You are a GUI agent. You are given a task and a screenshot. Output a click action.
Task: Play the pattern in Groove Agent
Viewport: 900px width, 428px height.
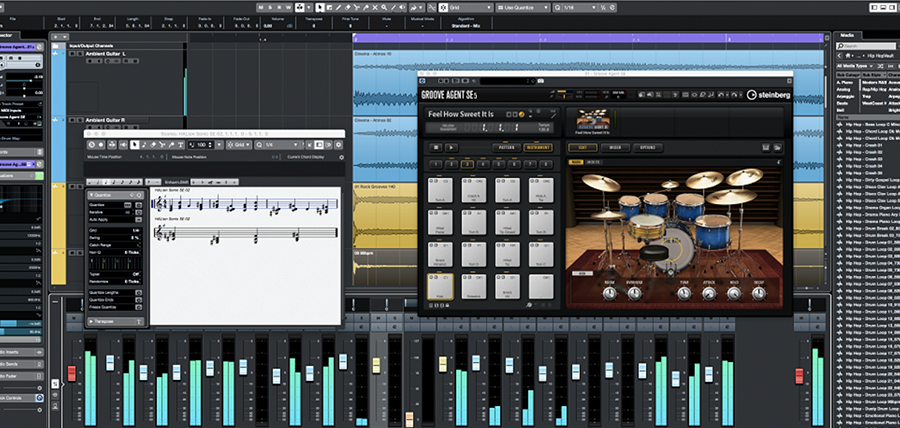click(451, 147)
